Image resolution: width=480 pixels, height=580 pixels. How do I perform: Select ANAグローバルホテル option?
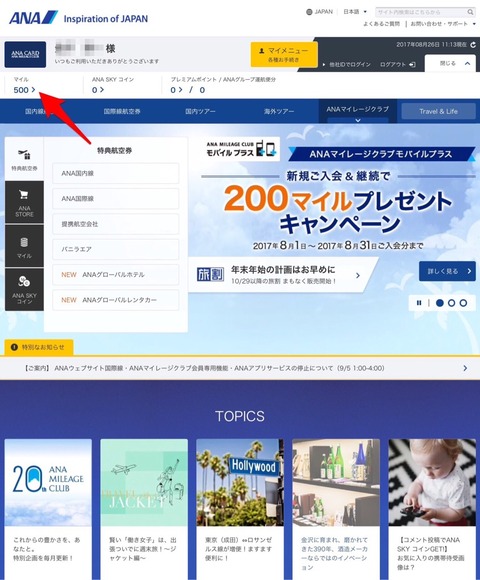[116, 274]
